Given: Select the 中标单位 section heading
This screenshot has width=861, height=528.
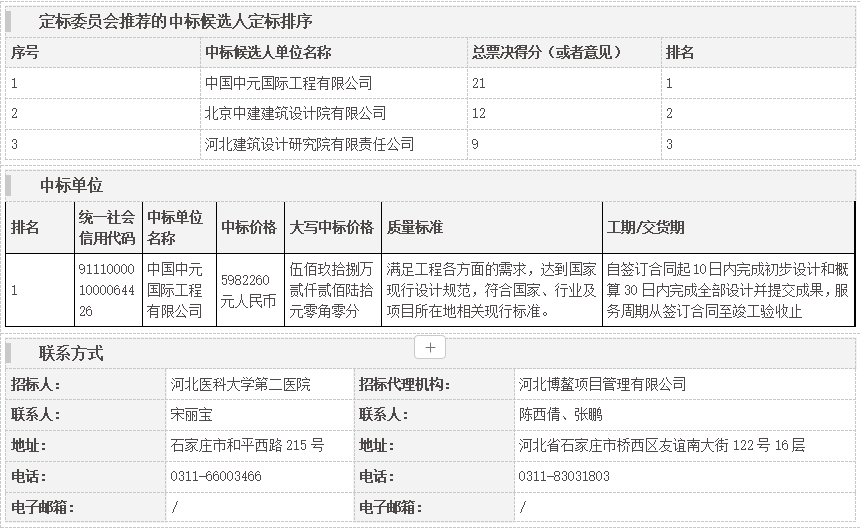Looking at the screenshot, I should [71, 186].
